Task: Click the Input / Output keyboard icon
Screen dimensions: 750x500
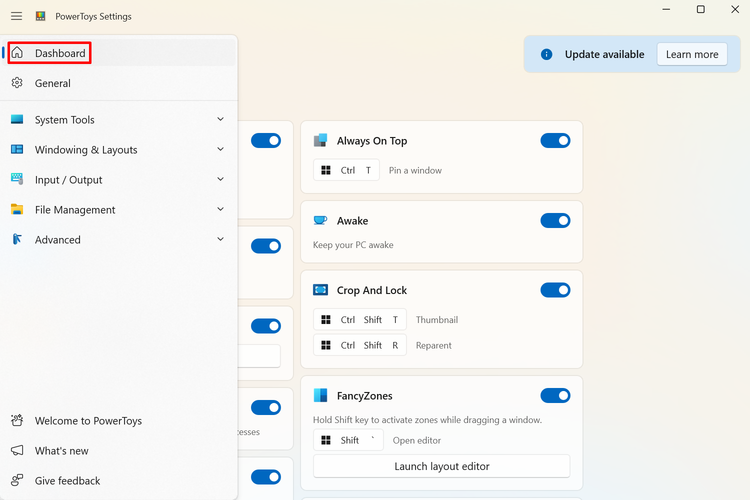Action: [17, 179]
